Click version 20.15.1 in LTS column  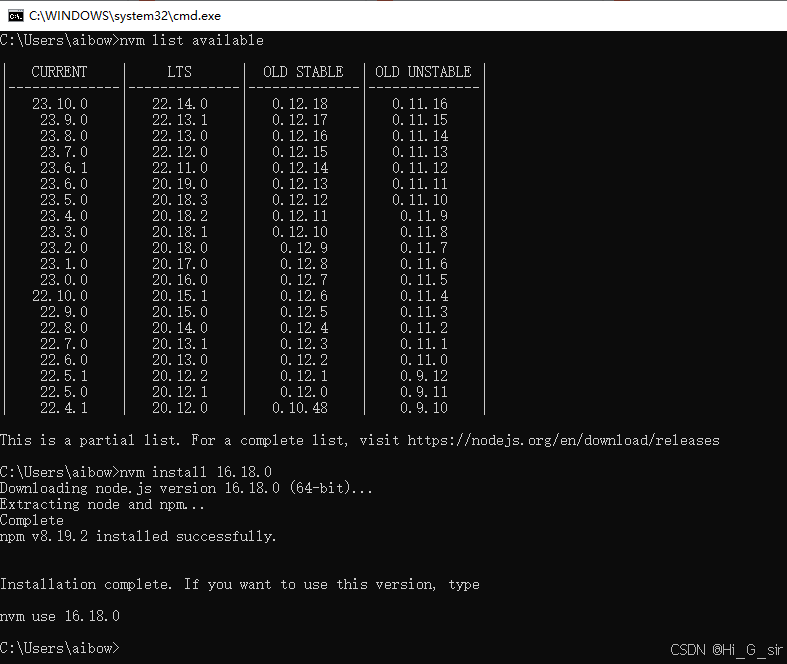click(x=180, y=296)
